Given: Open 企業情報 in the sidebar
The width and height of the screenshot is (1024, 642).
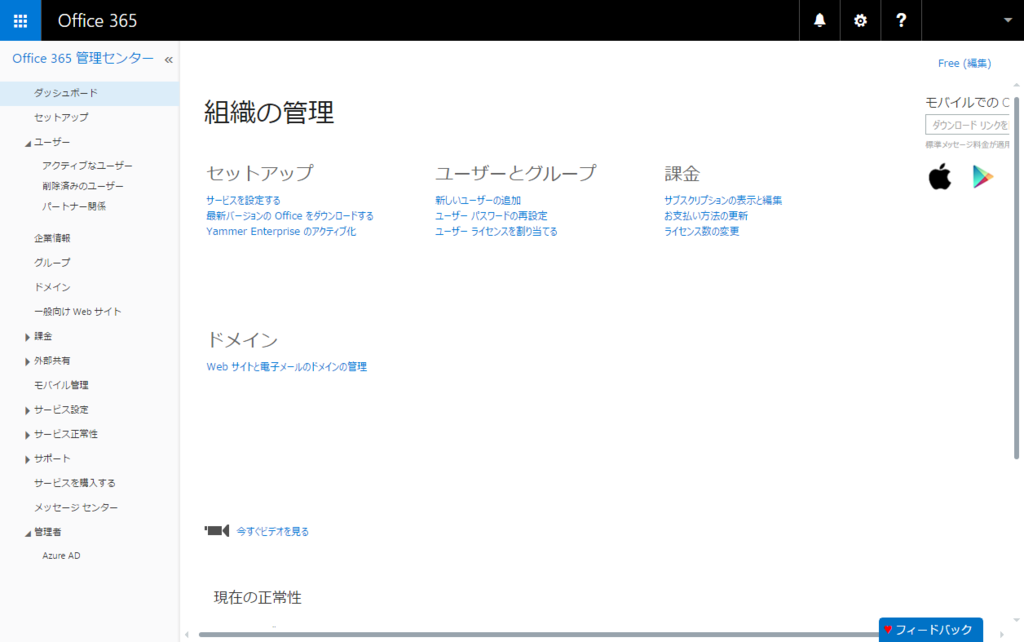Looking at the screenshot, I should [x=52, y=238].
